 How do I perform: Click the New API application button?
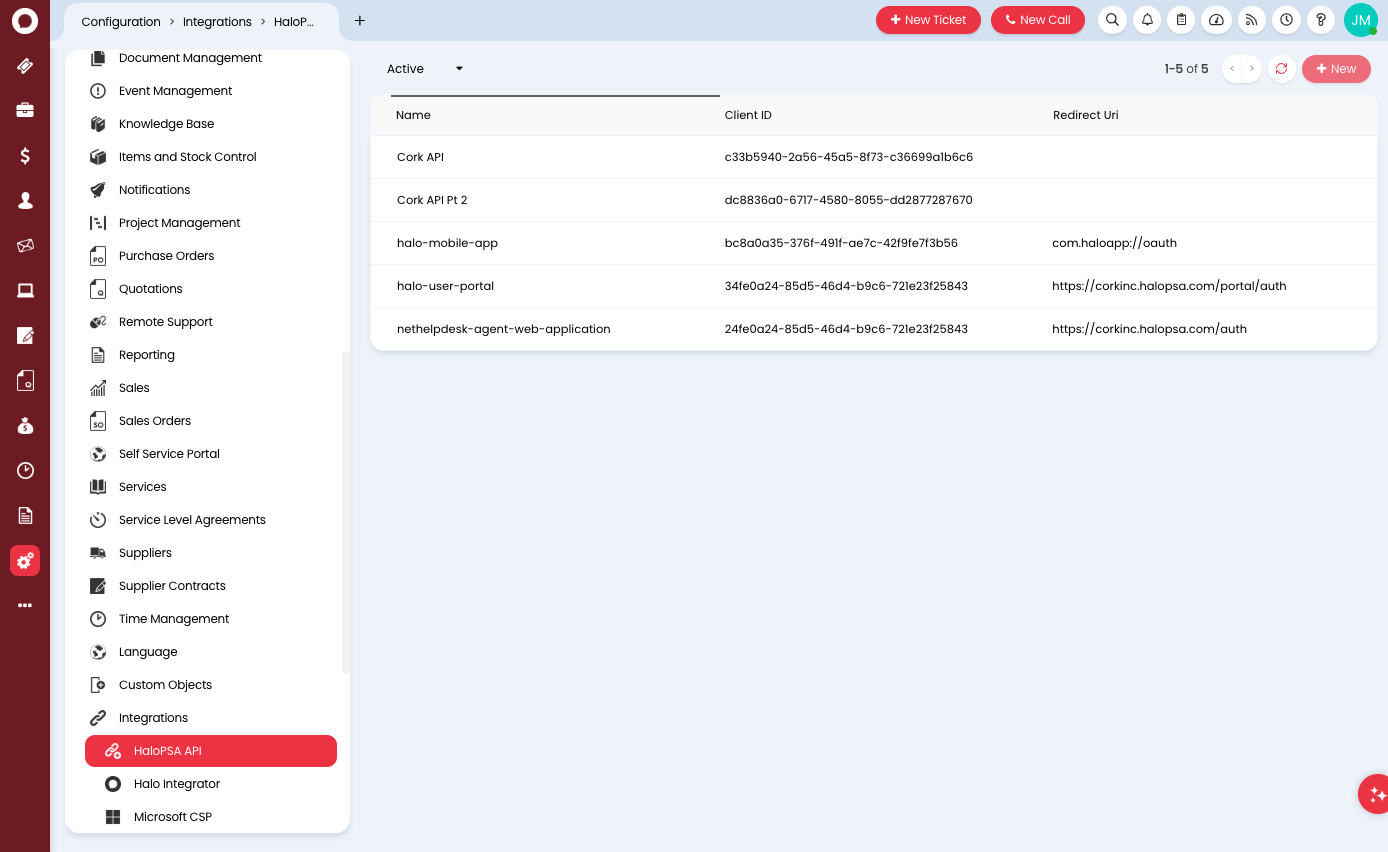click(x=1336, y=69)
